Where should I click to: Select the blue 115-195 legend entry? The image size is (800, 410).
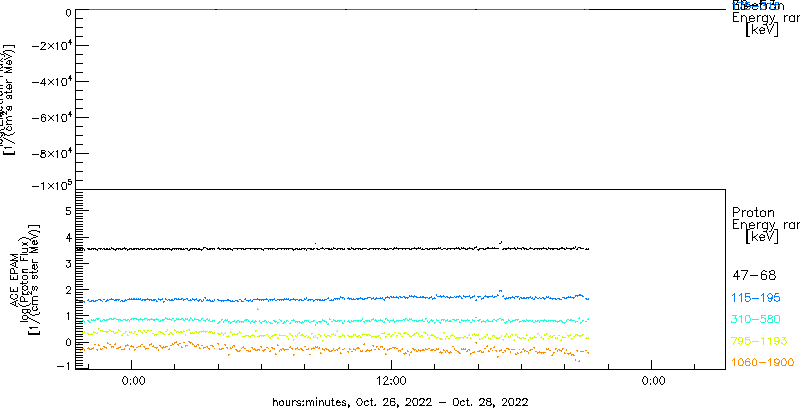click(756, 298)
